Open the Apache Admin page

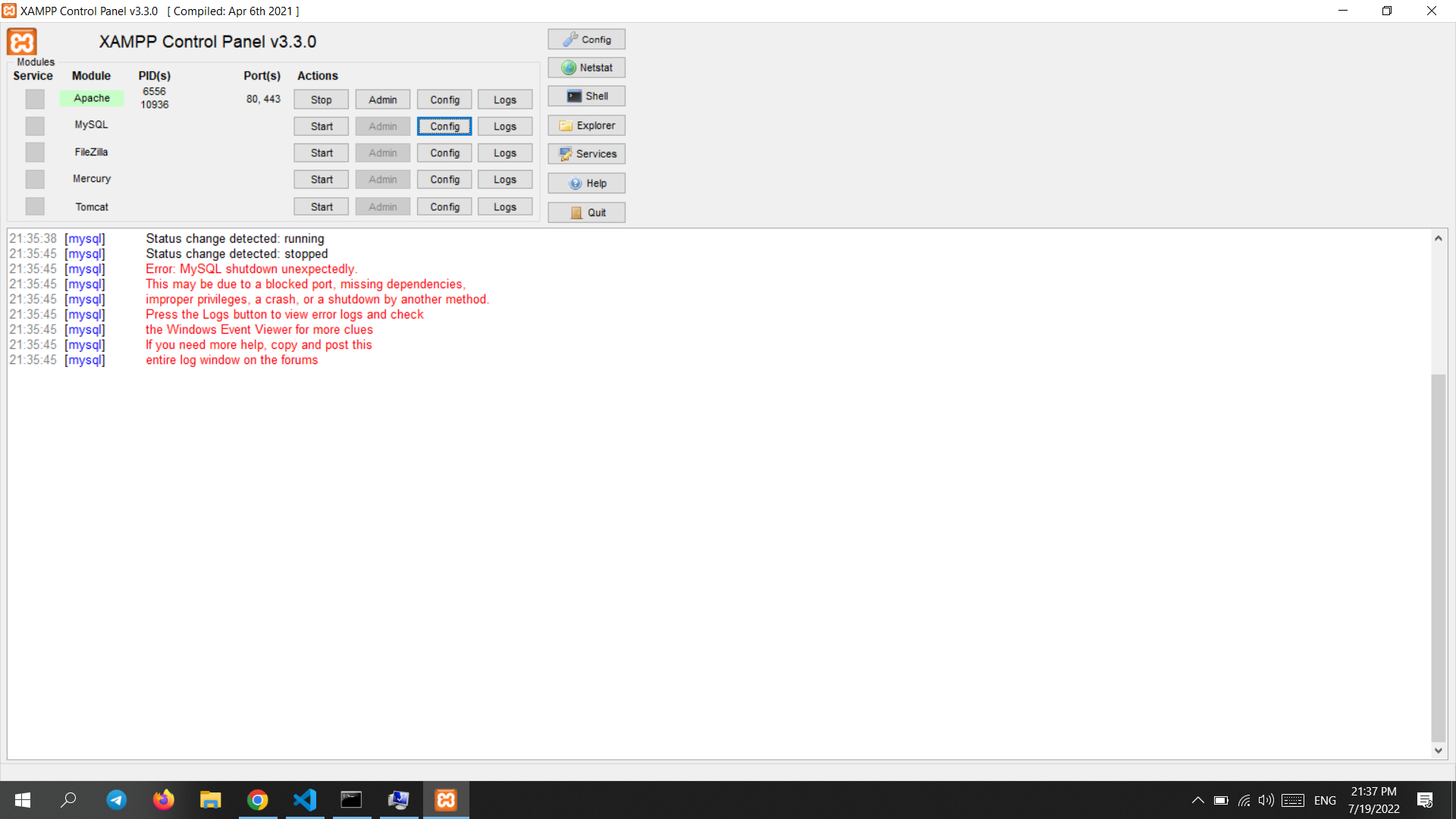(x=383, y=99)
